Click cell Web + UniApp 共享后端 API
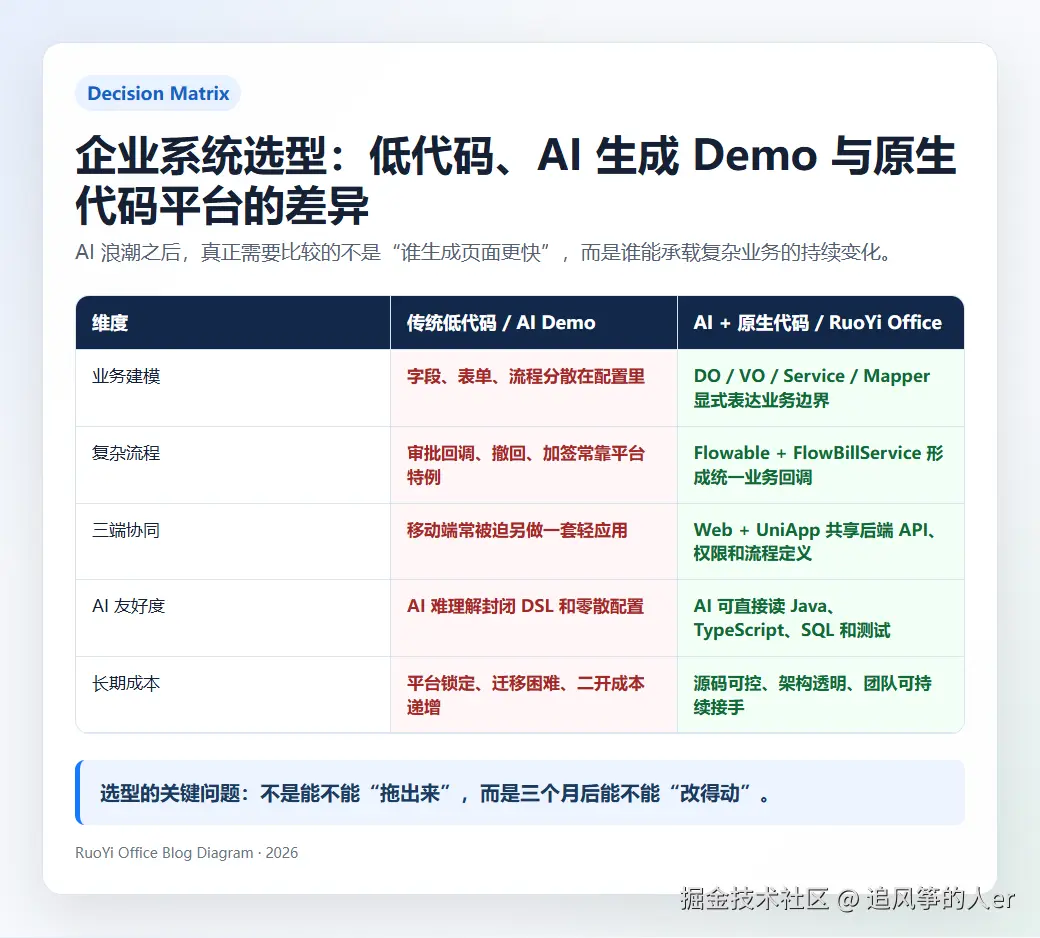Viewport: 1040px width, 938px height. (820, 541)
